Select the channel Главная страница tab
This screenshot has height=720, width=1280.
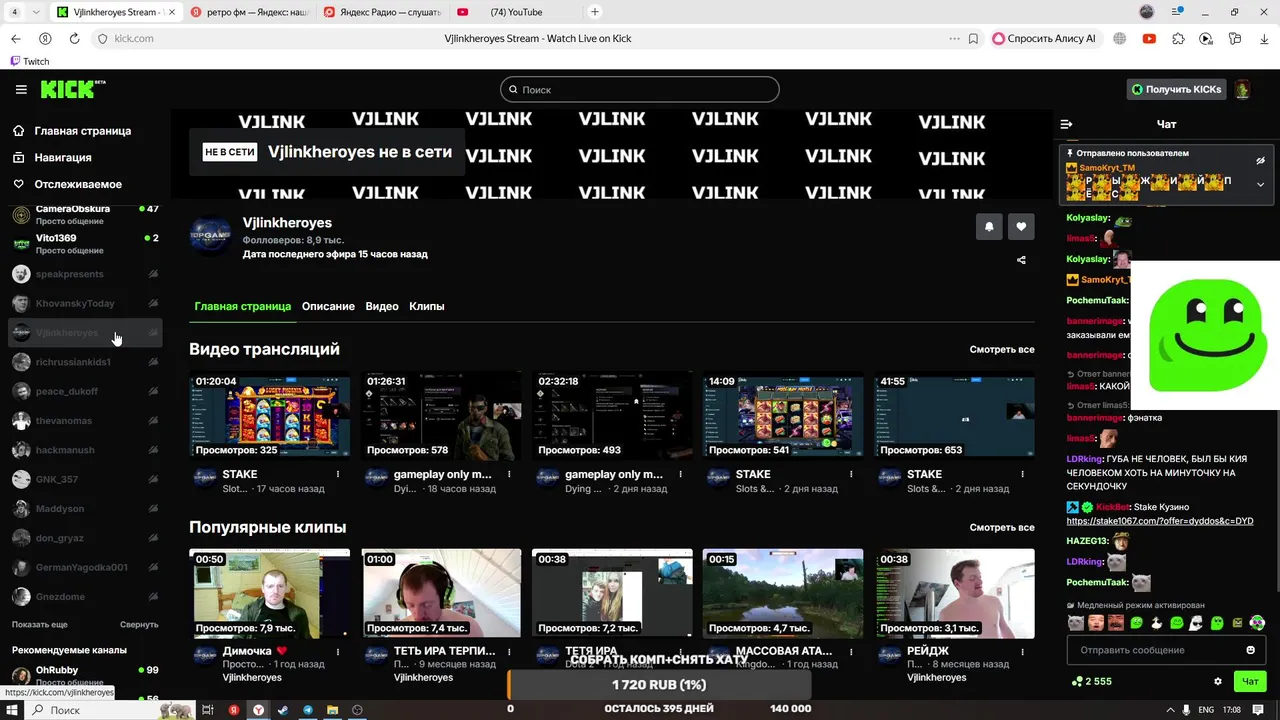(243, 306)
